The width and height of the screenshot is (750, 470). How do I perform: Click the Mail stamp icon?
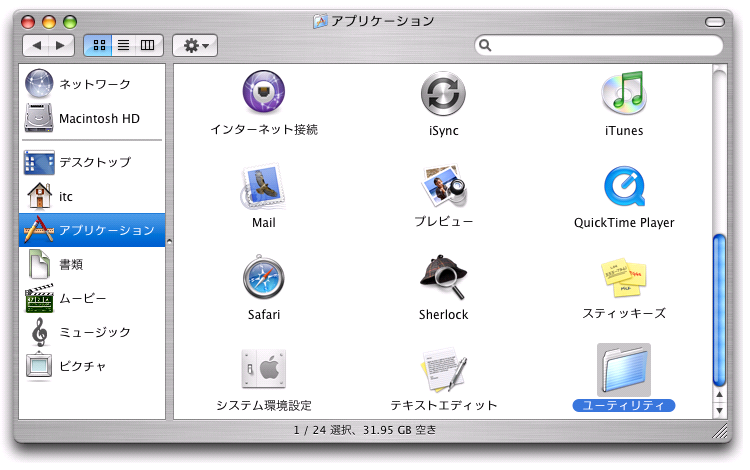coord(263,186)
